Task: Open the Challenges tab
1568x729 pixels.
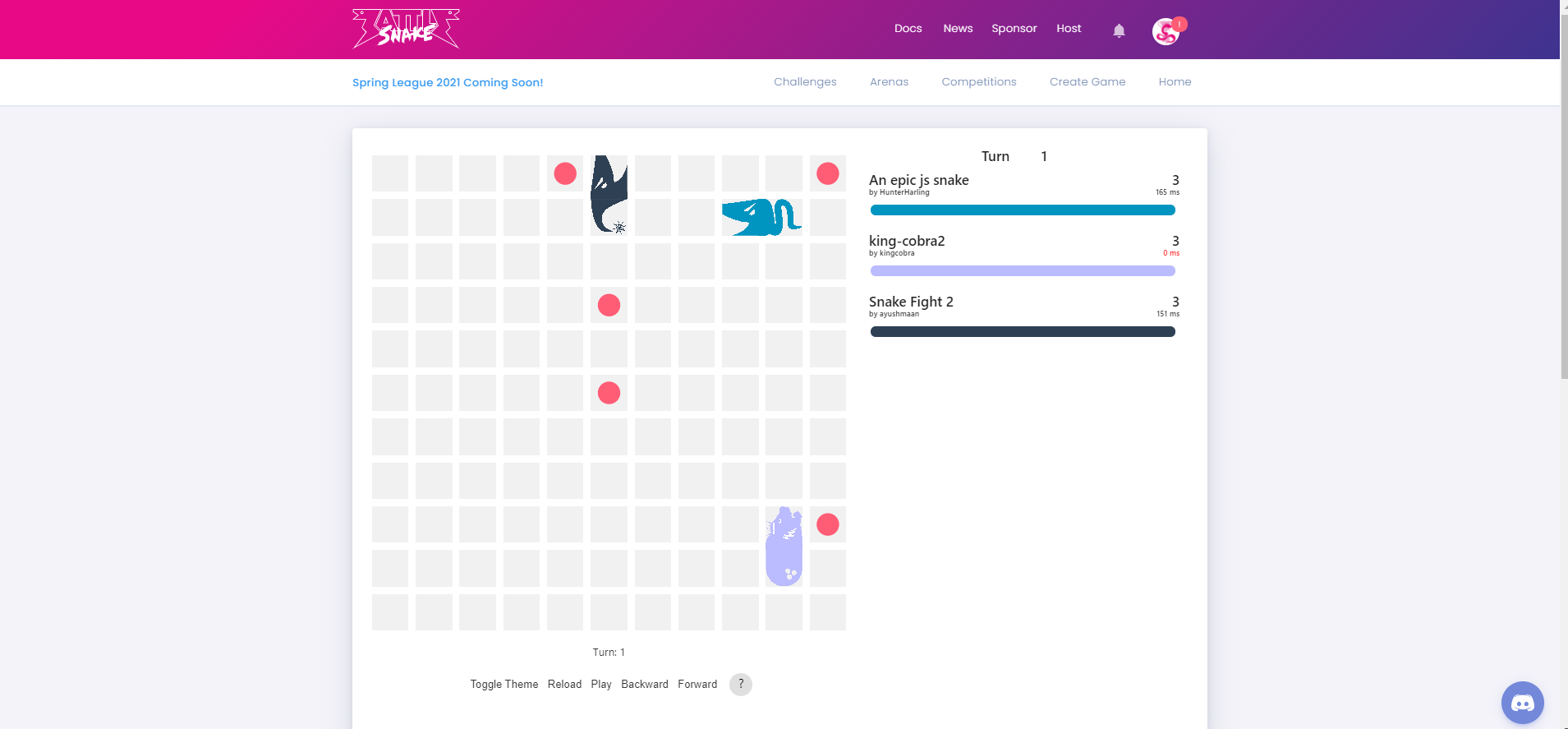Action: (805, 82)
